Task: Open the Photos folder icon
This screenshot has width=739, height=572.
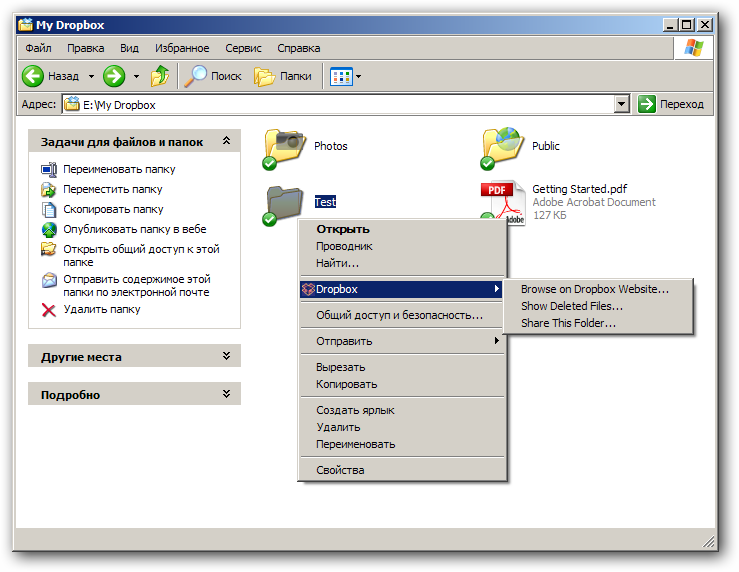Action: [x=283, y=148]
